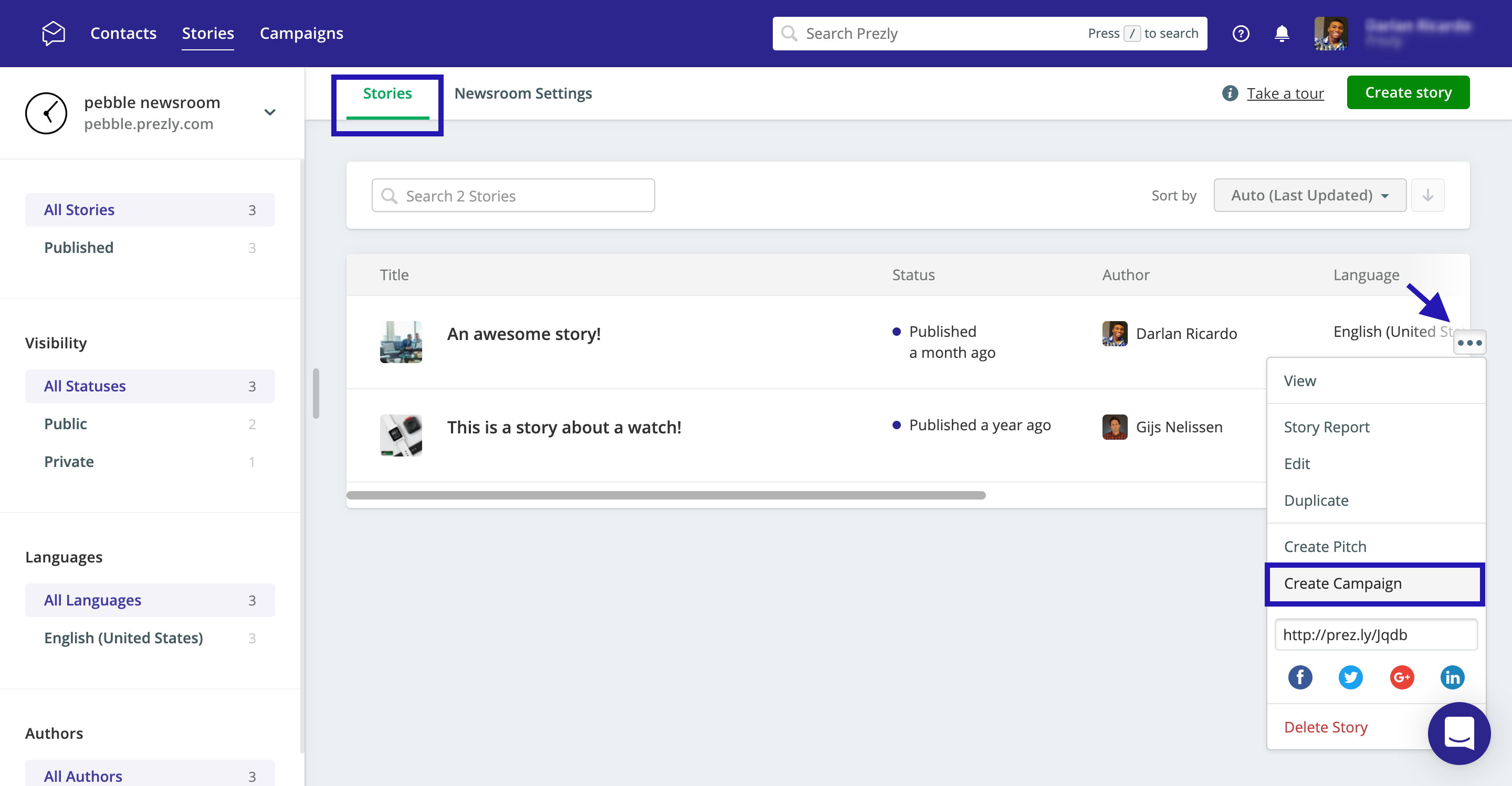1512x786 pixels.
Task: Click Gijs Nelissen author avatar
Action: [1114, 427]
